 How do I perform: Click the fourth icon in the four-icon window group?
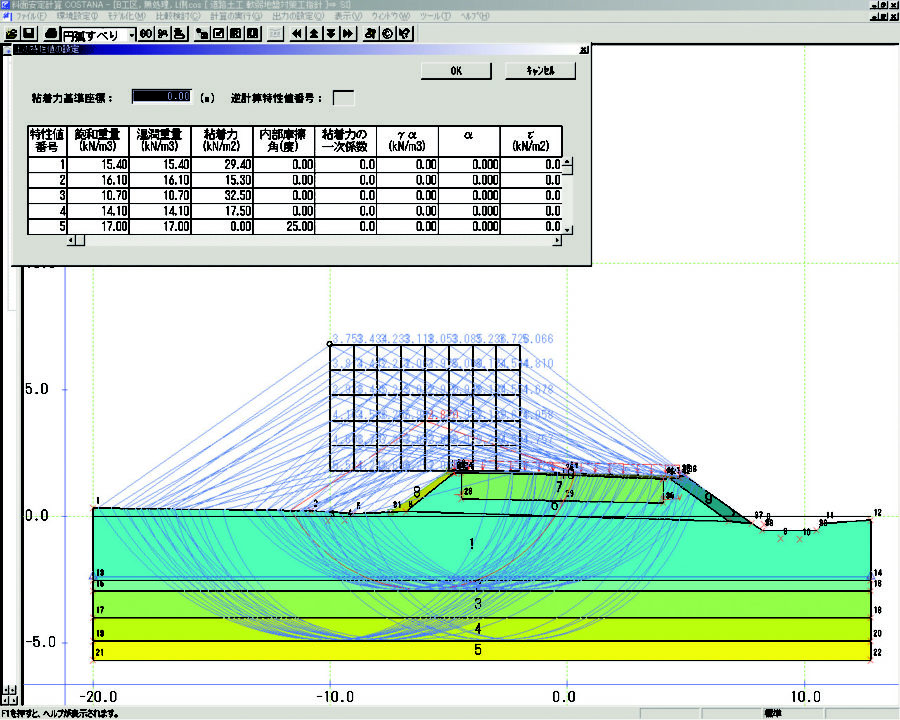tap(253, 34)
